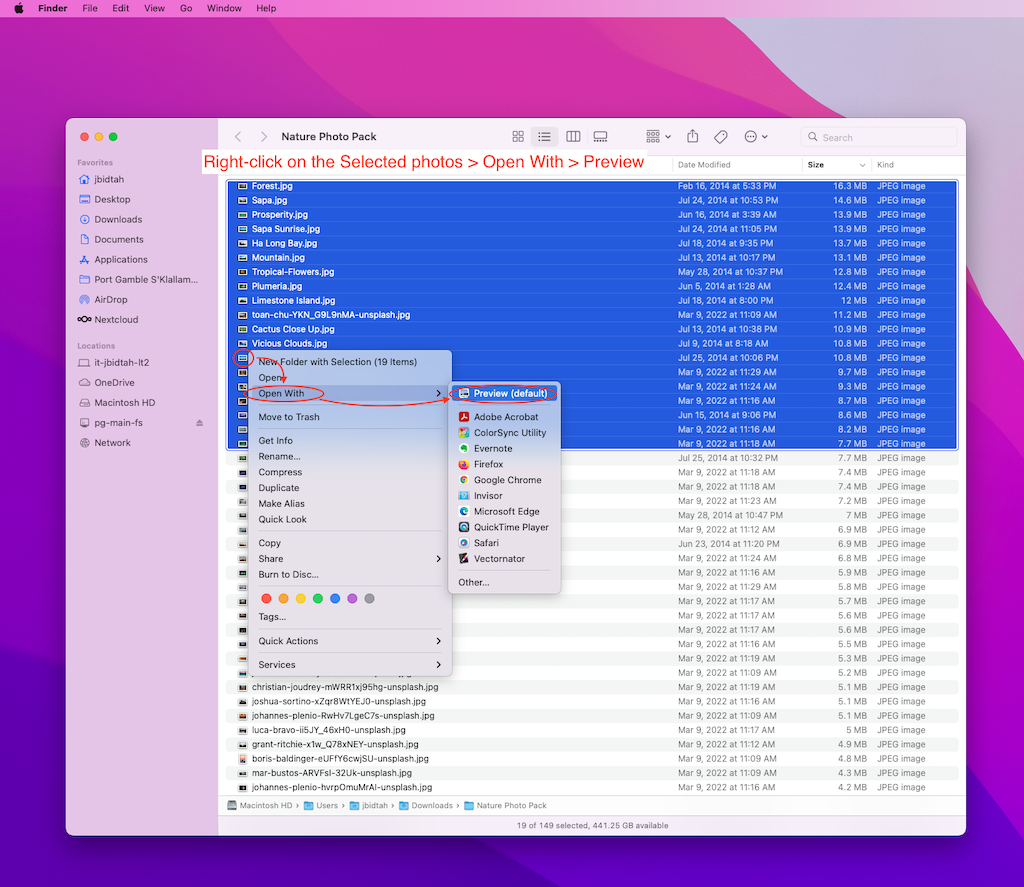Click Macintosh HD in path bar
Viewport: 1024px width, 887px height.
point(260,805)
